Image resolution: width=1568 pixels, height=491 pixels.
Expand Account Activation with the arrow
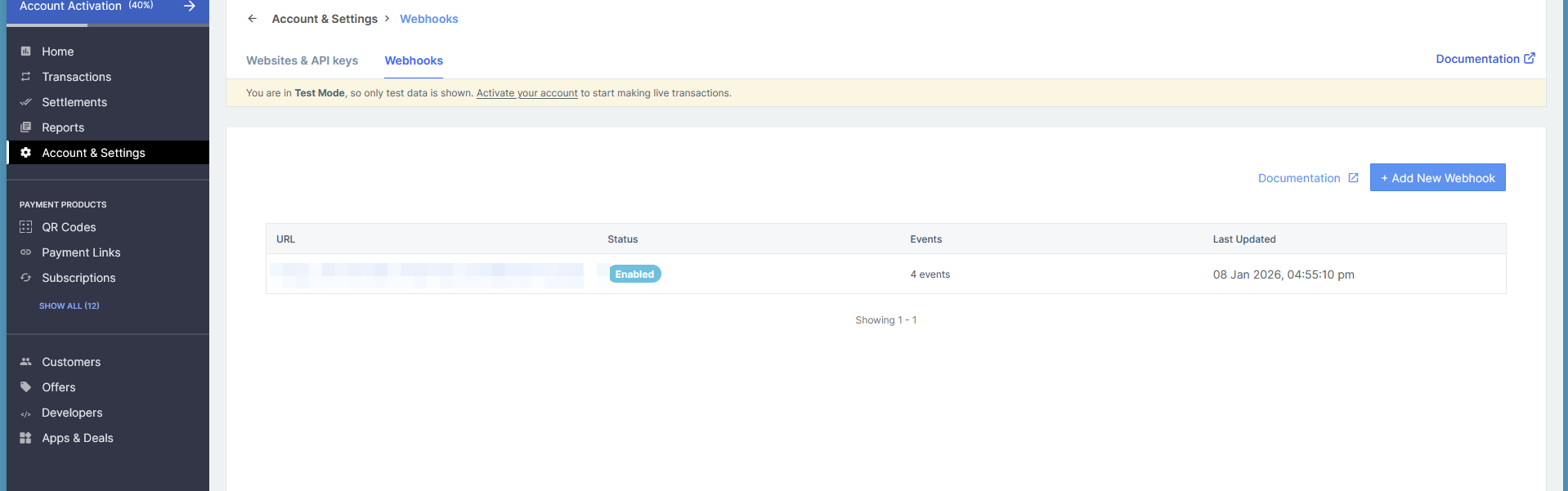(189, 7)
